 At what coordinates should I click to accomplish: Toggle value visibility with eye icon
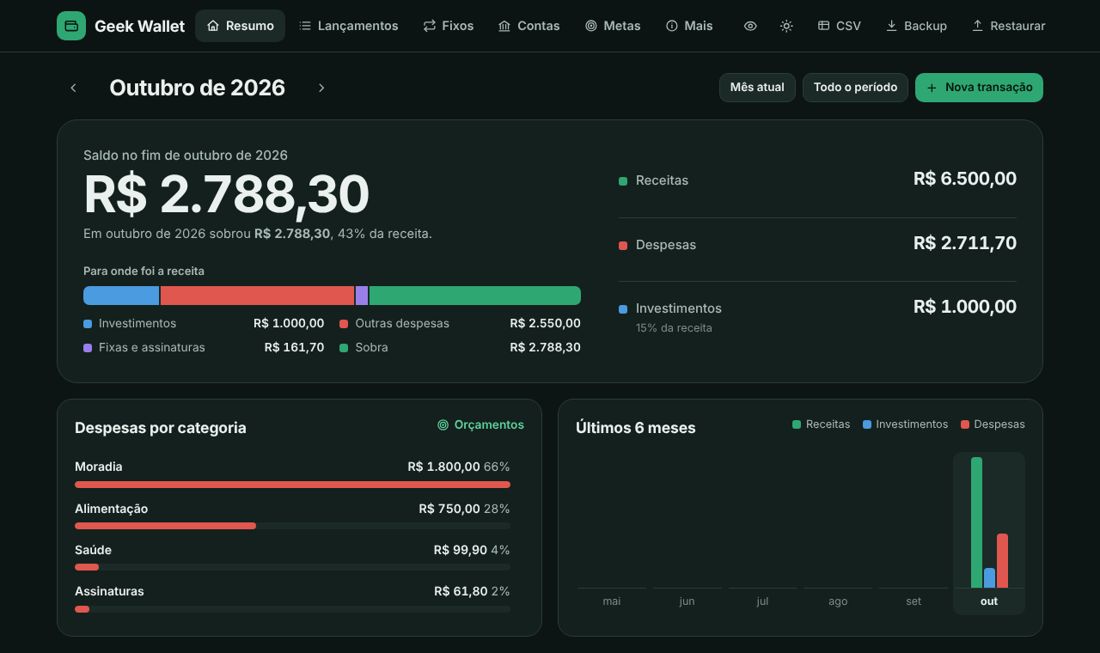click(750, 26)
